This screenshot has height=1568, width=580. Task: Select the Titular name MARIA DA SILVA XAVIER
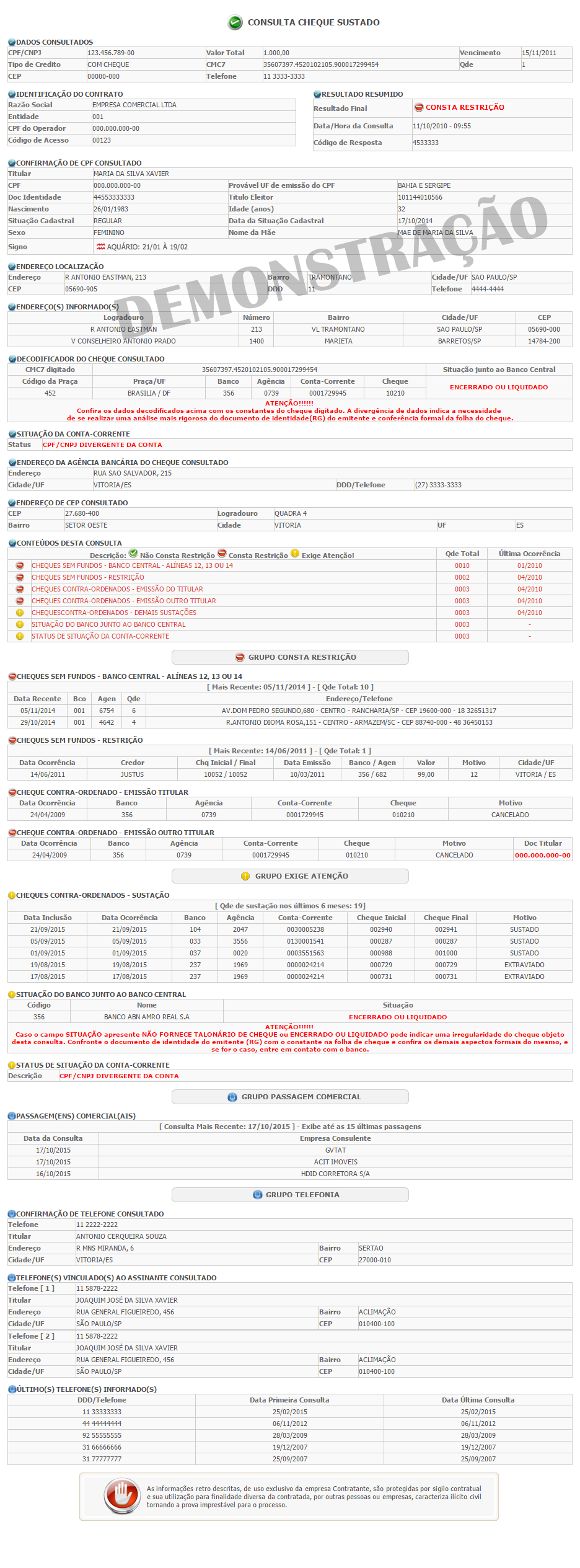pos(131,174)
